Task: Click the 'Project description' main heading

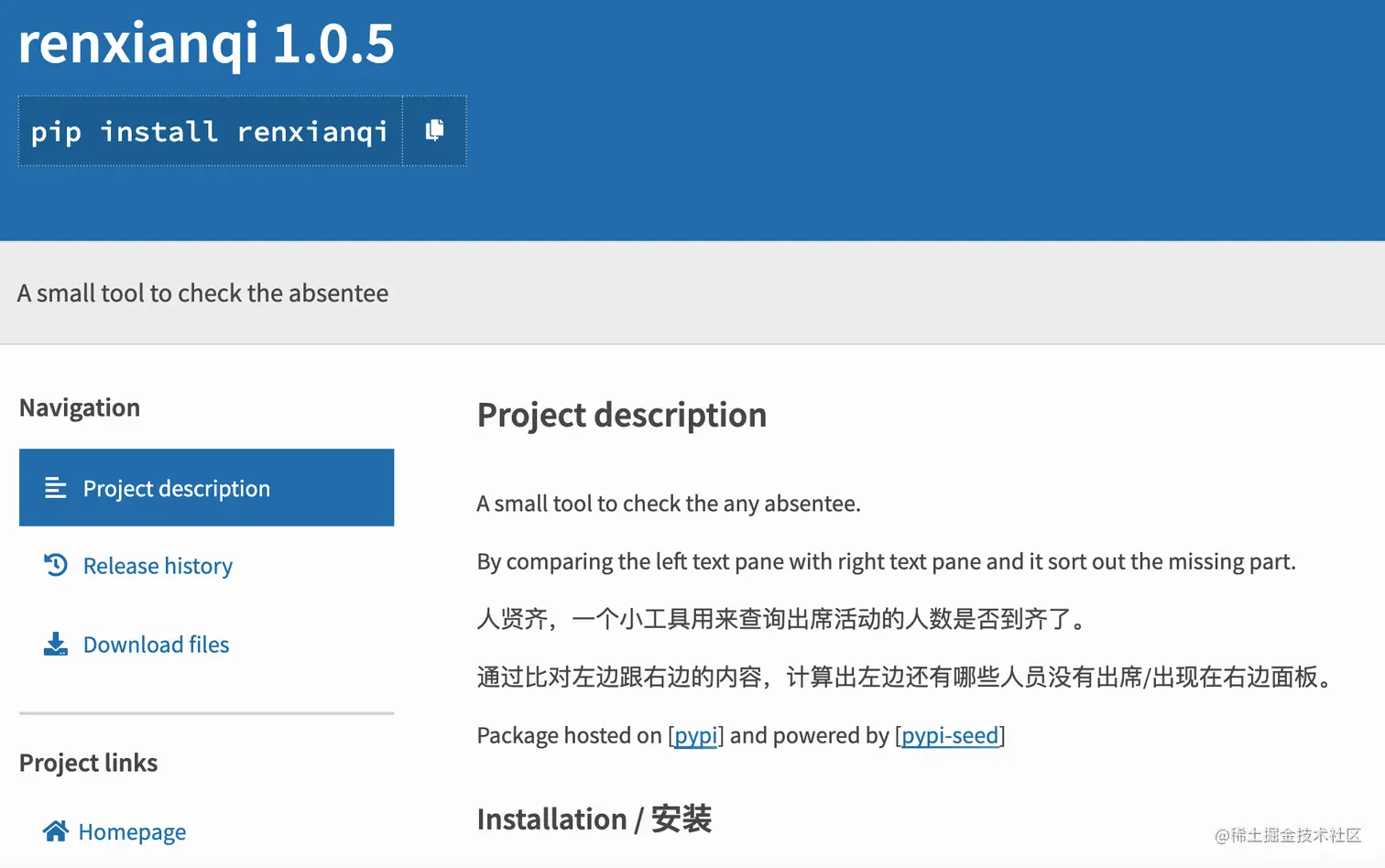Action: coord(622,415)
